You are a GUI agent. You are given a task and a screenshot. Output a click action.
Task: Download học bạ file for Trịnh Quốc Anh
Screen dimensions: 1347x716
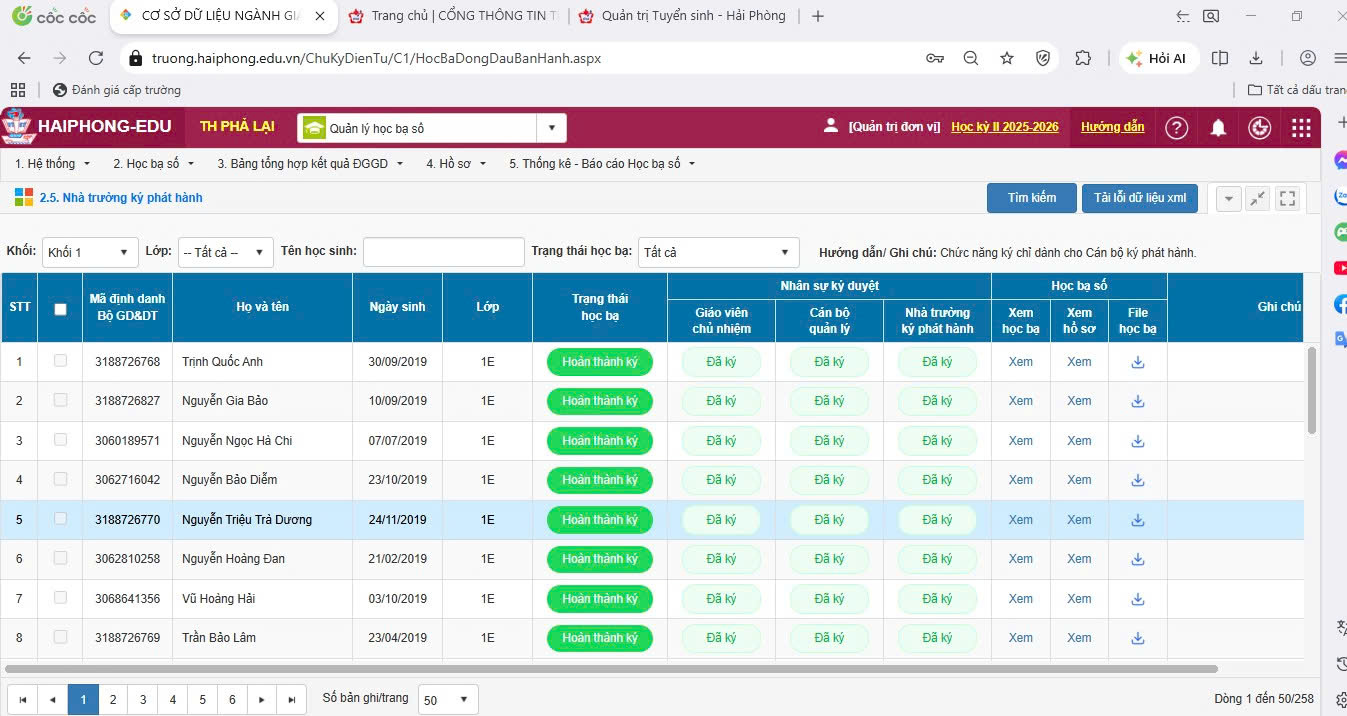(1137, 362)
